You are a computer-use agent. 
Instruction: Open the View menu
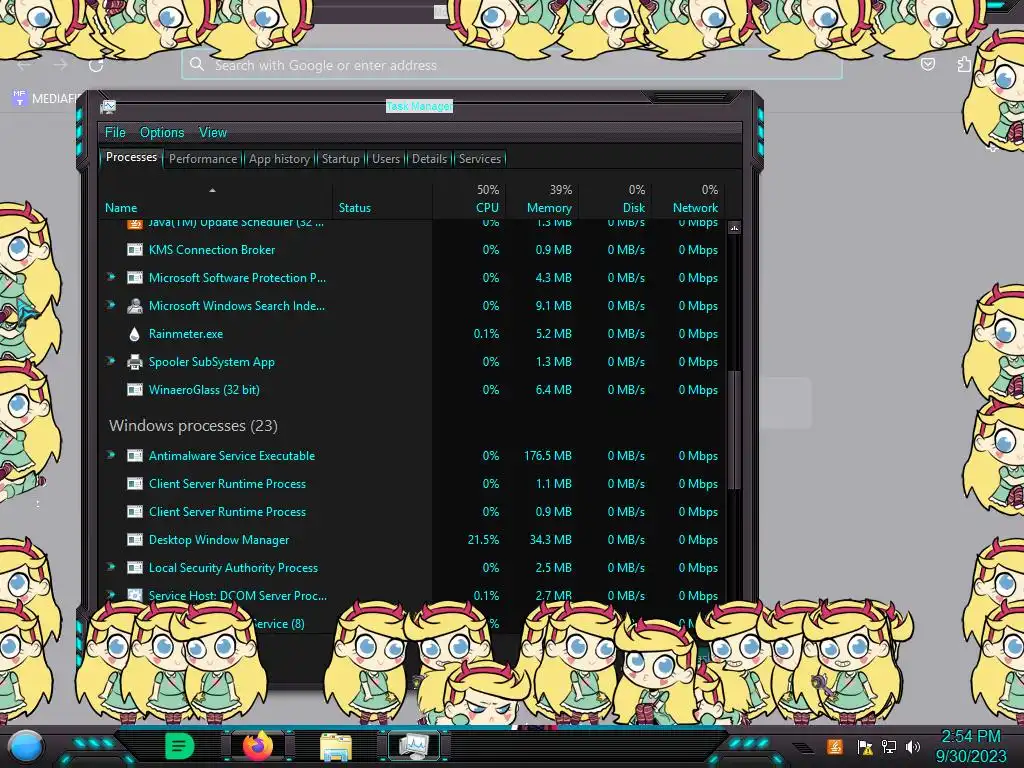pyautogui.click(x=213, y=133)
